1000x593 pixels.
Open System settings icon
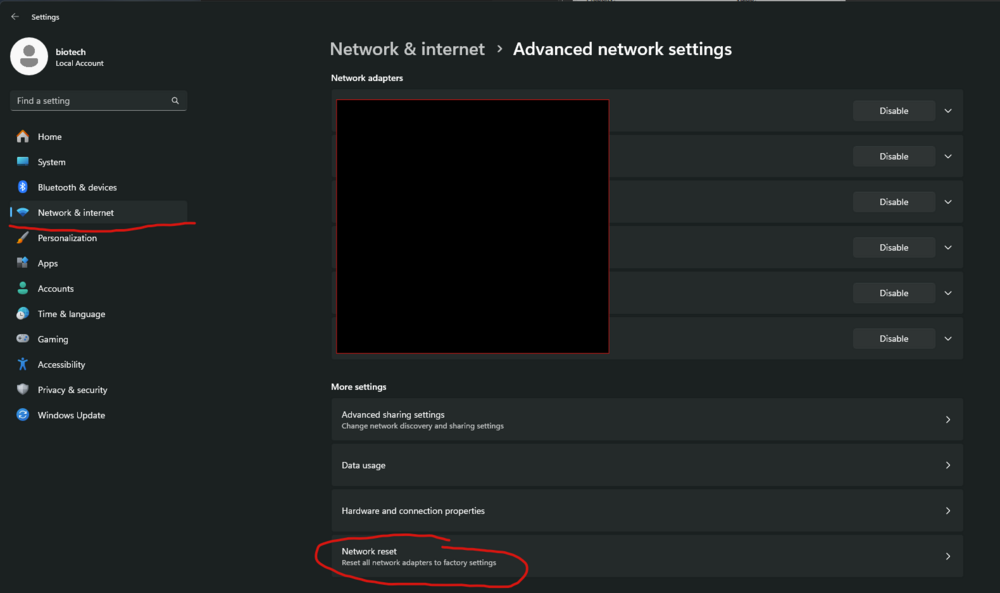tap(23, 162)
